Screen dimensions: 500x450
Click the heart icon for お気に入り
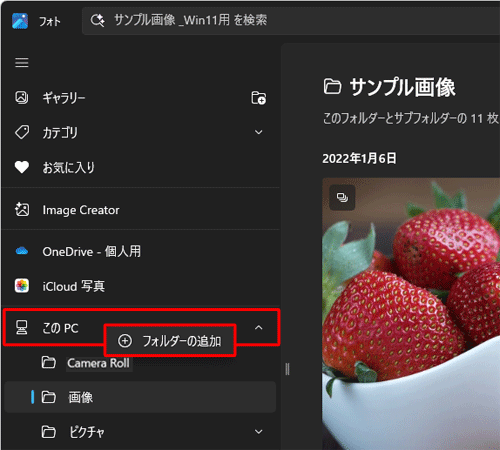[x=22, y=167]
